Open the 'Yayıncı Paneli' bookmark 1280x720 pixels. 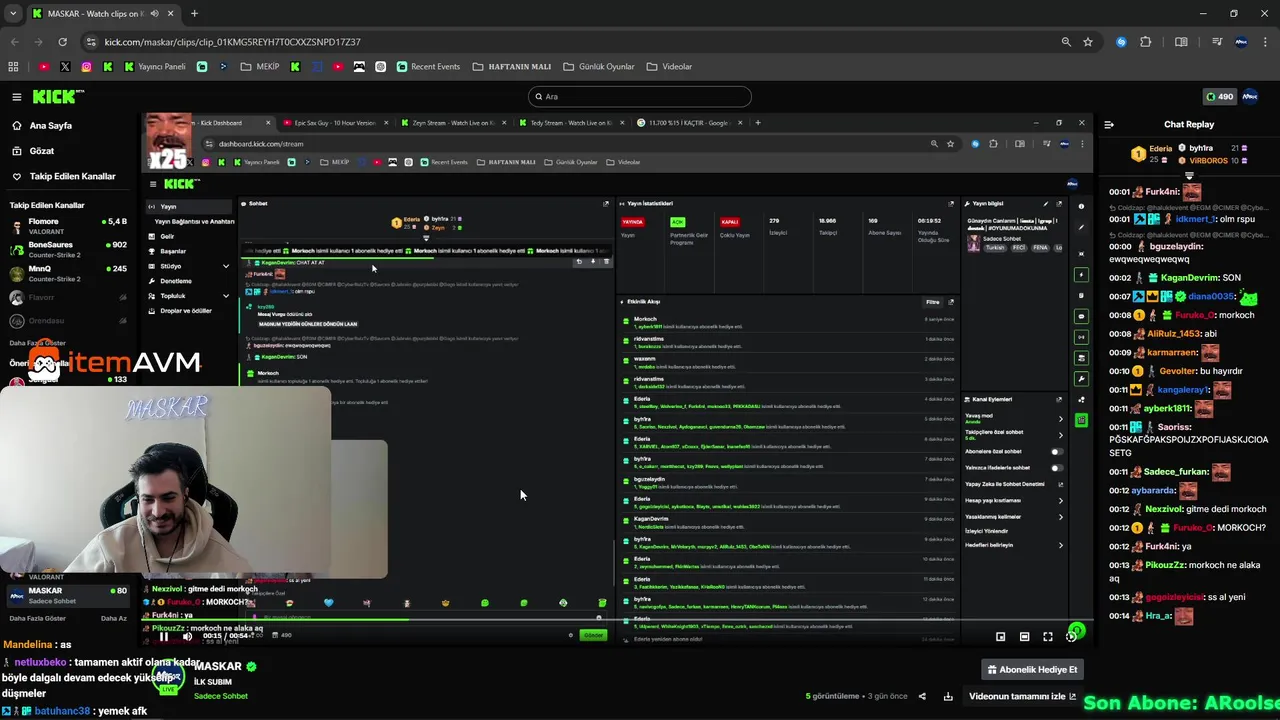[x=155, y=67]
